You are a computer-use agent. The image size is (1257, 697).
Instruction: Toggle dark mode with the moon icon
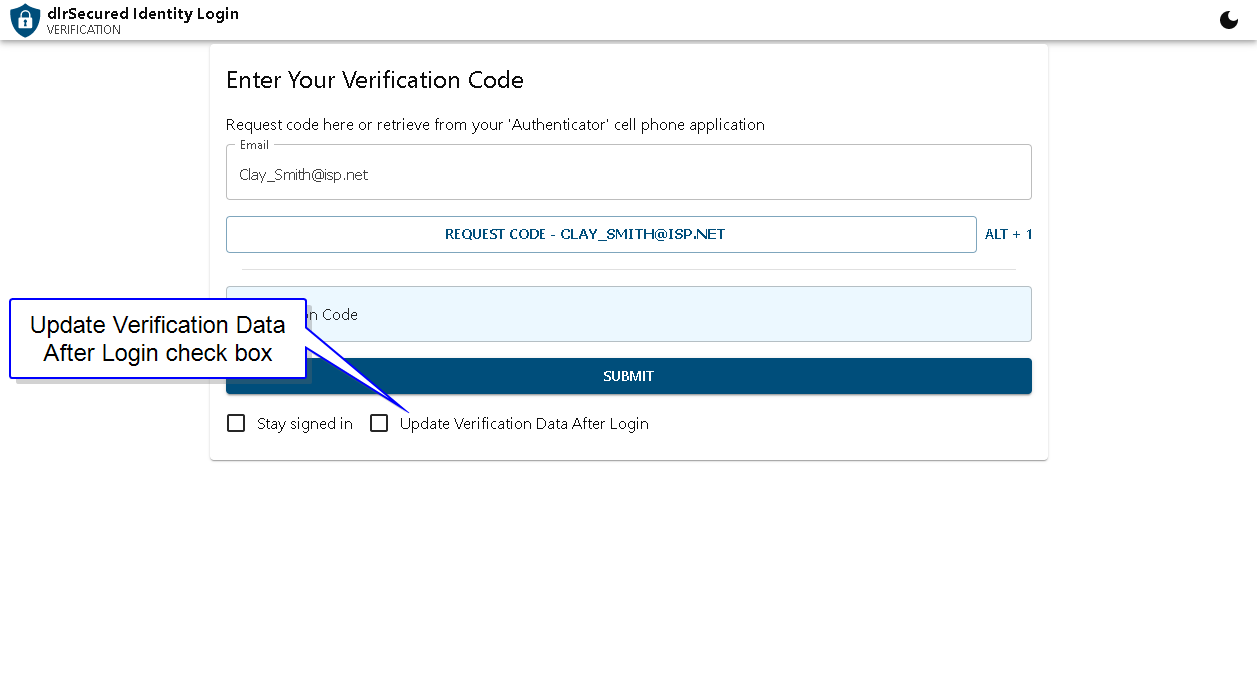(1229, 20)
